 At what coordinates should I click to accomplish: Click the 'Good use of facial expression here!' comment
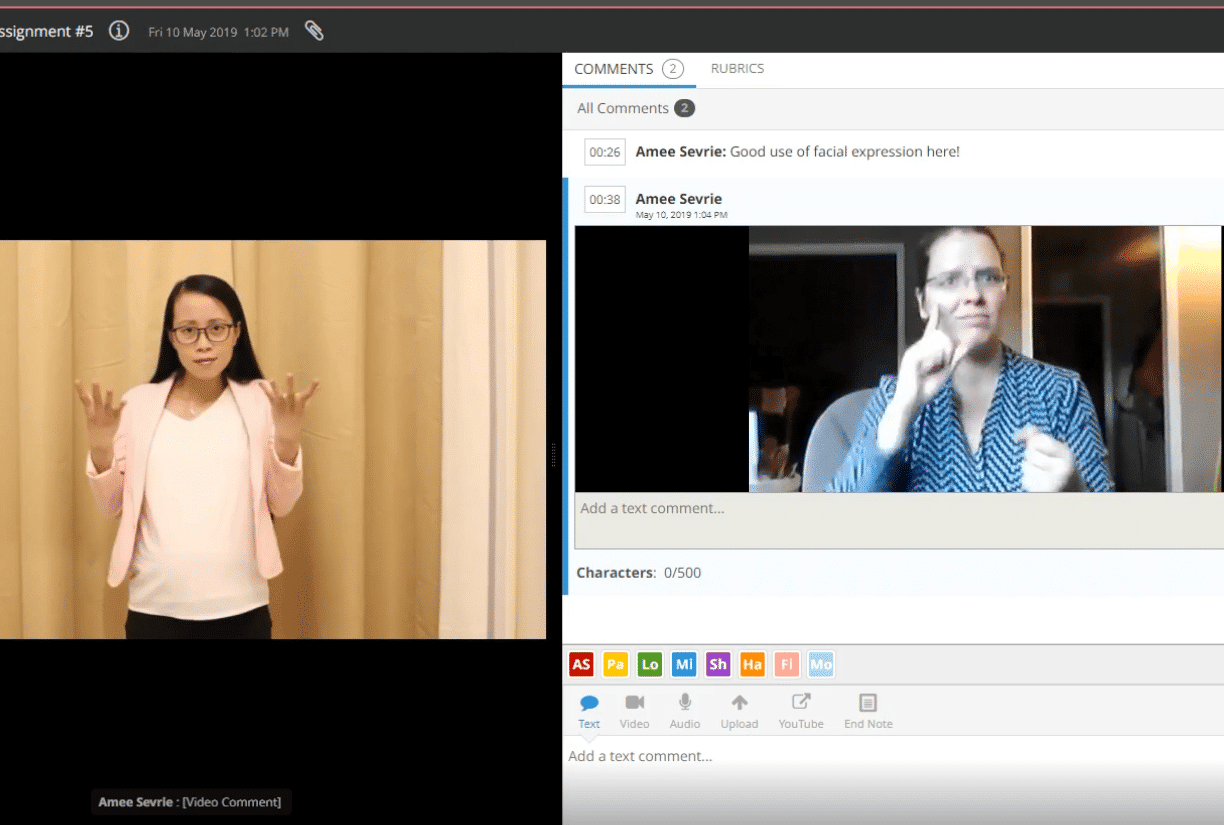(845, 152)
